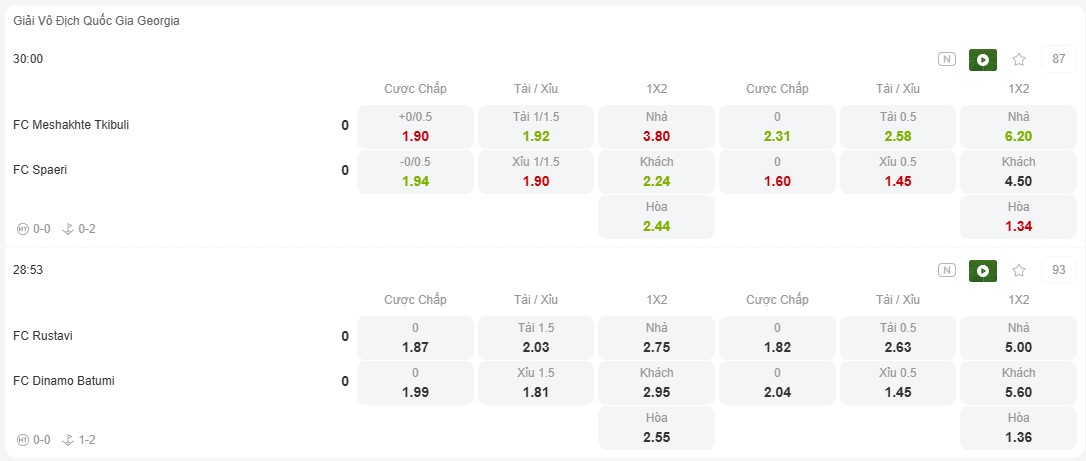Show all 87 markets for first match
Viewport: 1086px width, 461px height.
tap(1059, 59)
